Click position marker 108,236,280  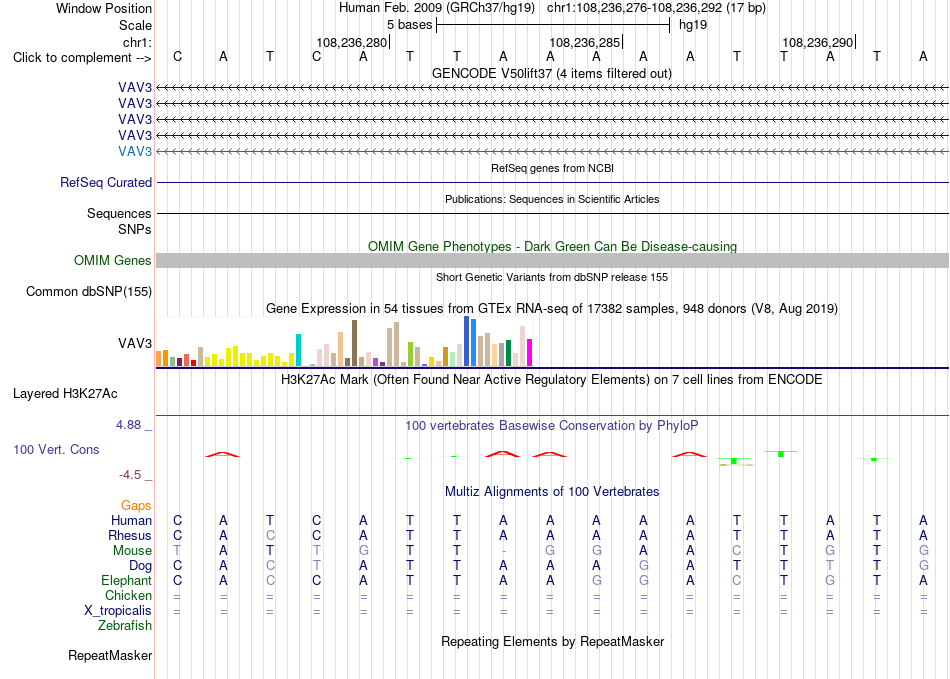352,42
